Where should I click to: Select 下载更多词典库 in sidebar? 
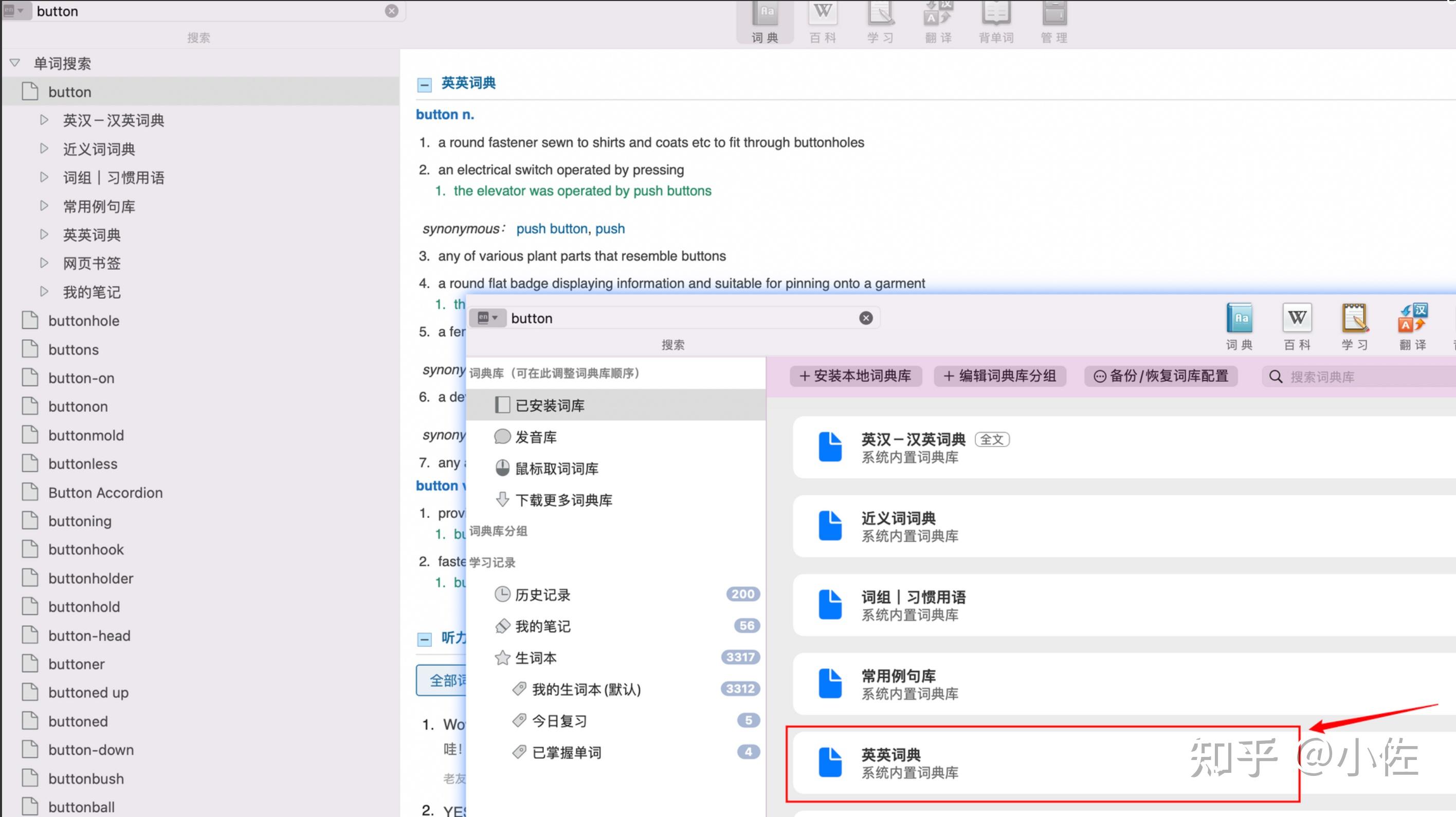[616, 500]
